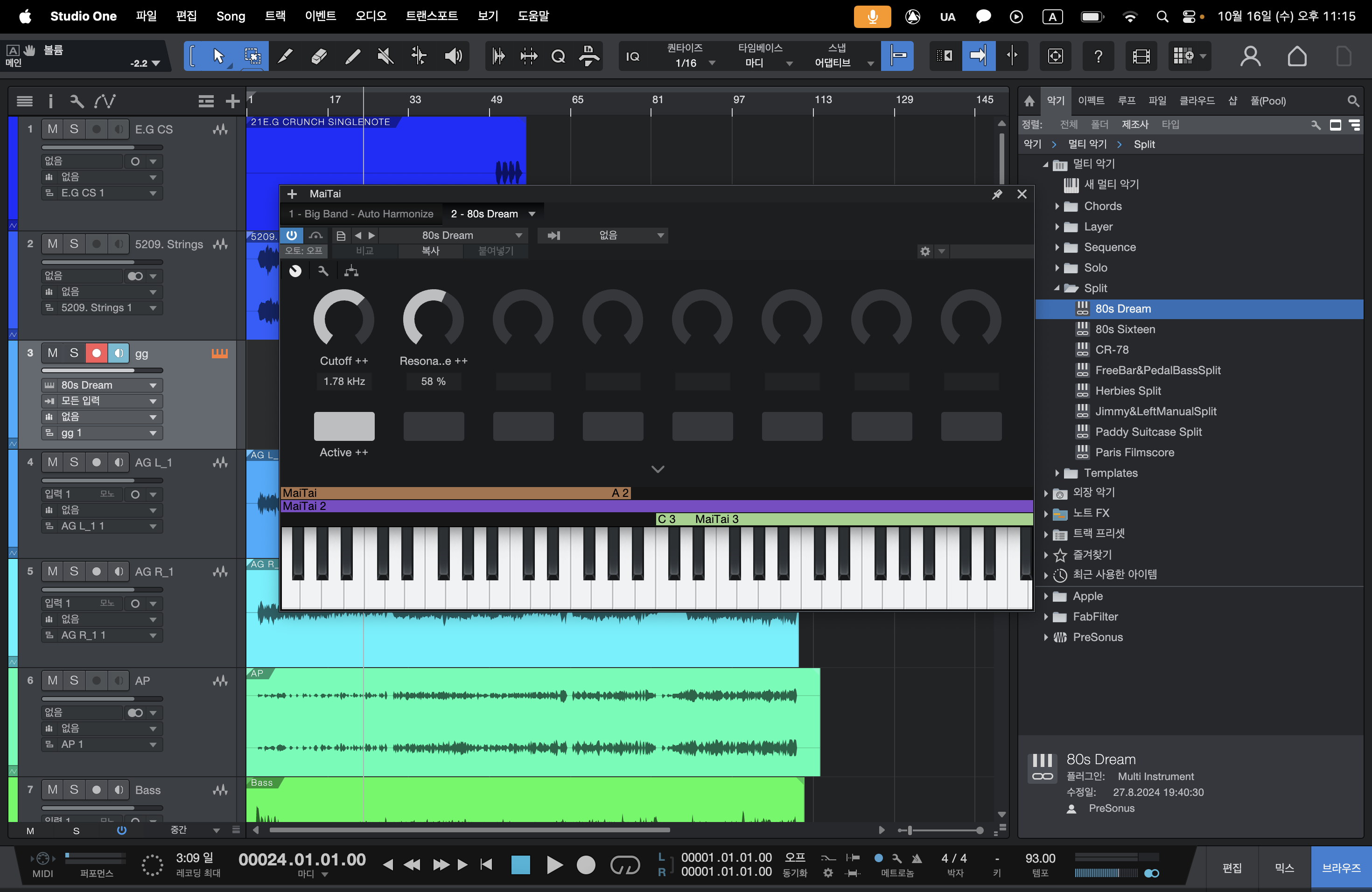Toggle the MaiTai power bypass button

pos(292,235)
